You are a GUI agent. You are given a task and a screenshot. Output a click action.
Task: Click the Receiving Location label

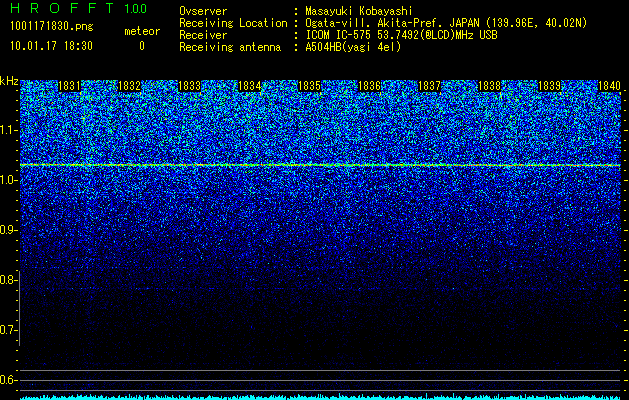[233, 23]
